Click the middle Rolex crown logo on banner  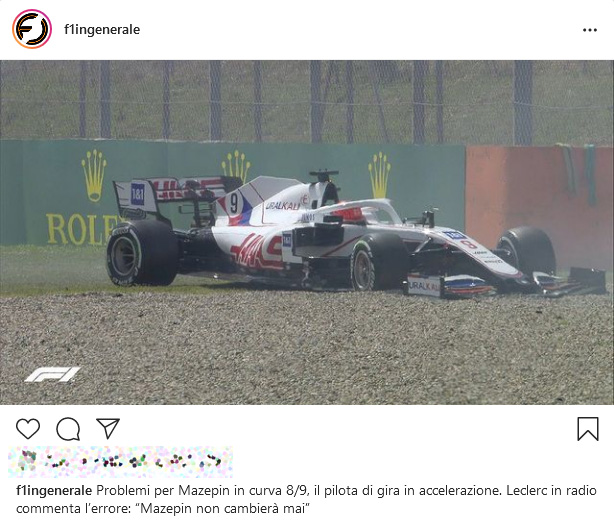(x=236, y=166)
